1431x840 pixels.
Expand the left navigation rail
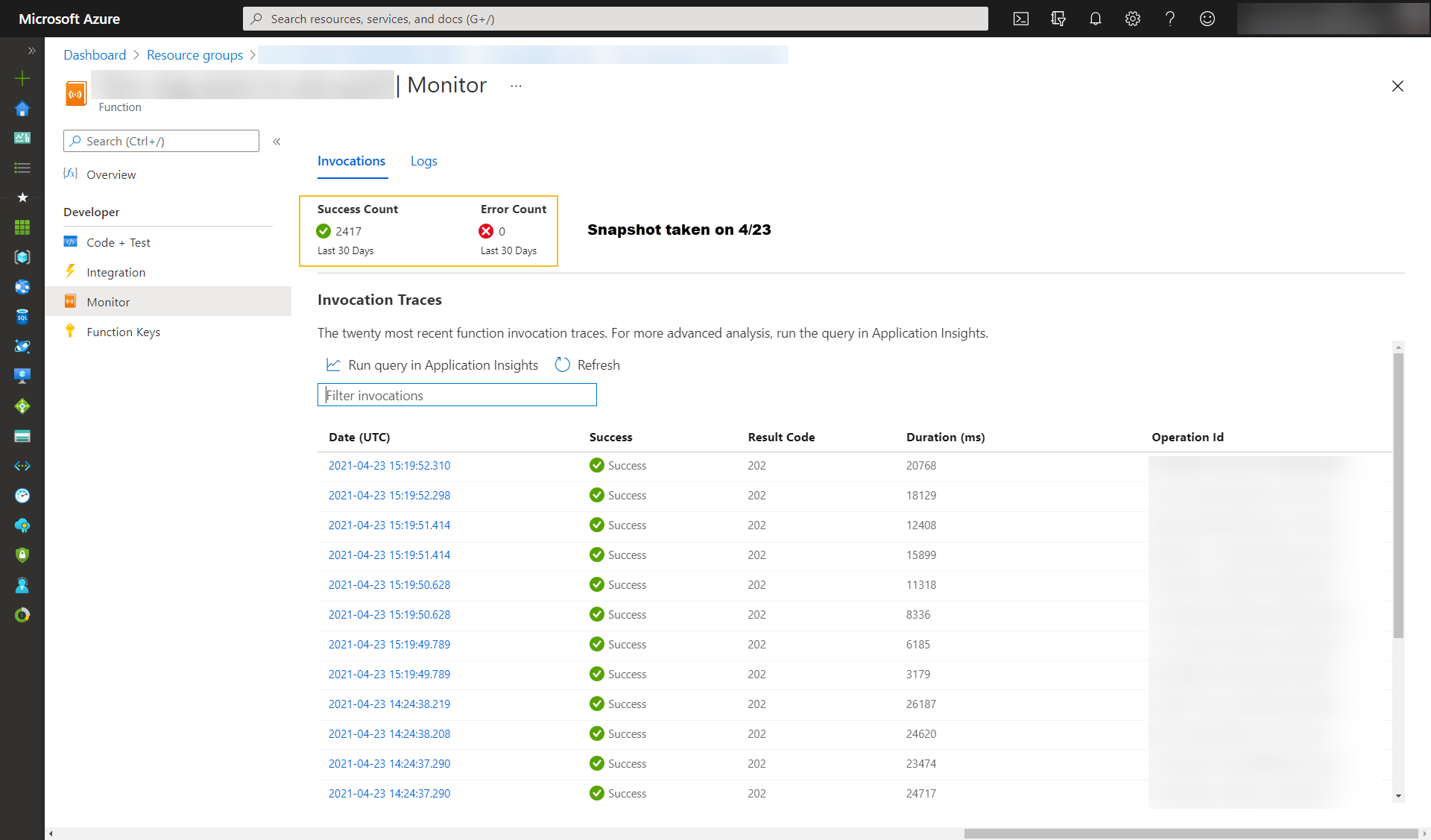31,51
